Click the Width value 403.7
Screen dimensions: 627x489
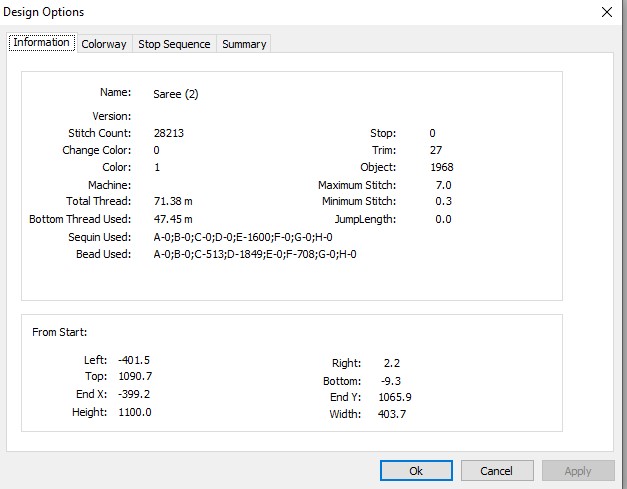(392, 414)
